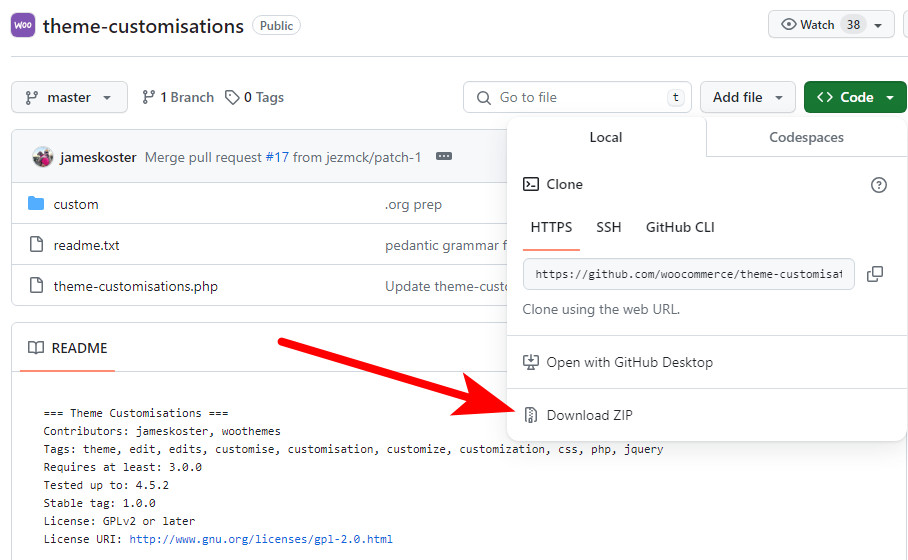The width and height of the screenshot is (908, 560).
Task: Click the custom folder icon
Action: tap(36, 203)
